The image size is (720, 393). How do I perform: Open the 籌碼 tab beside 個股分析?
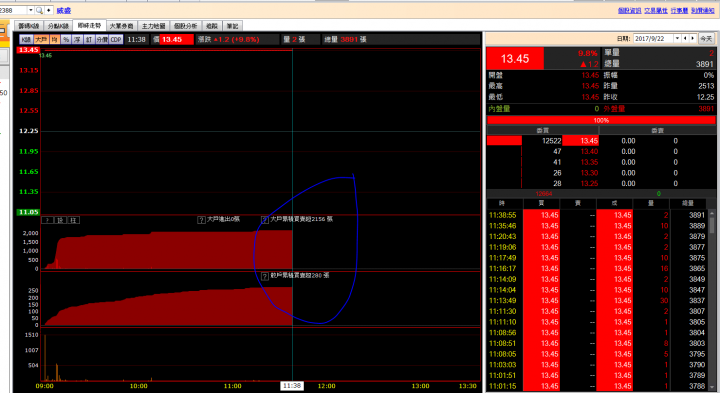point(212,26)
